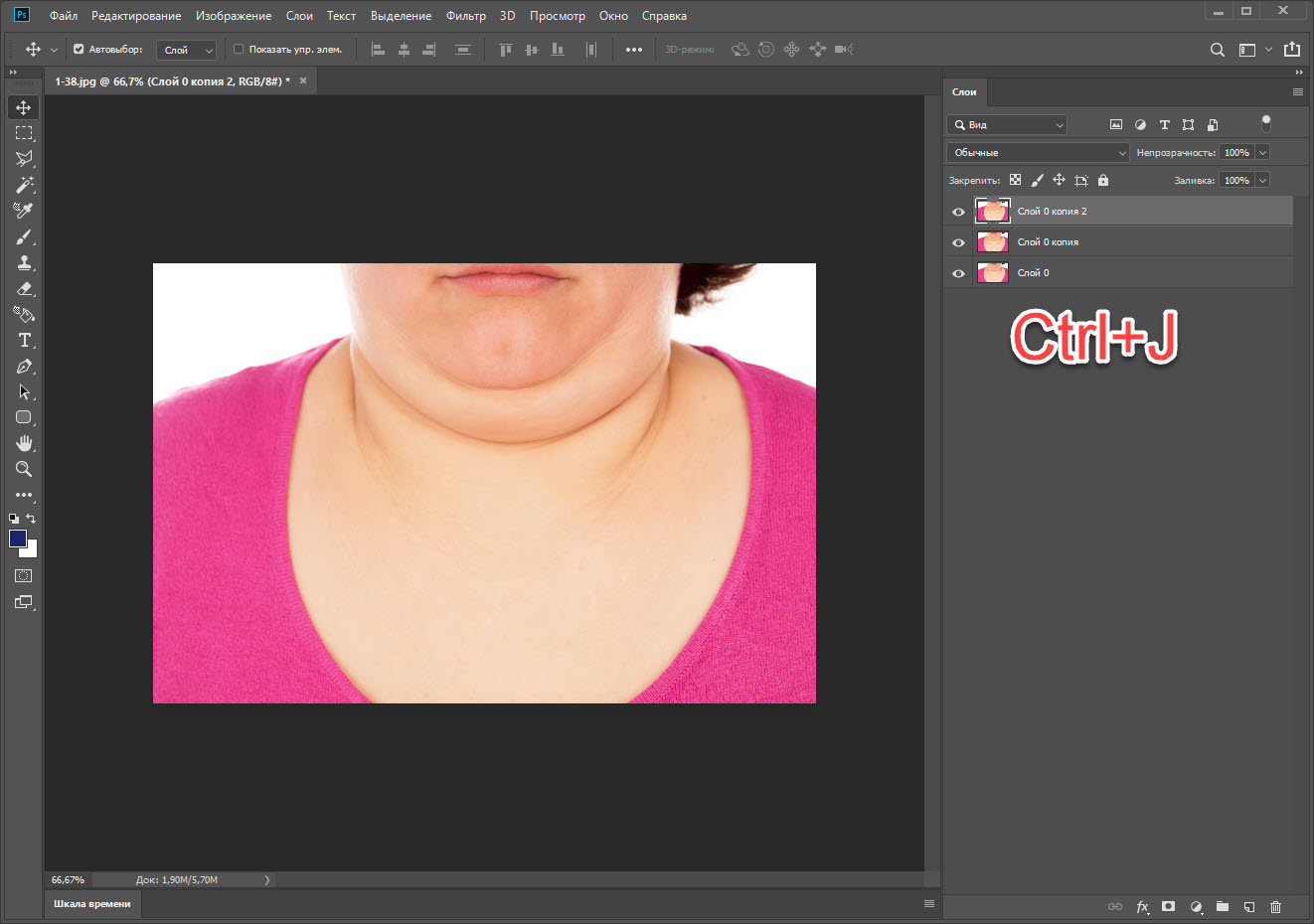Create a new layer
Image resolution: width=1314 pixels, height=924 pixels.
1249,906
